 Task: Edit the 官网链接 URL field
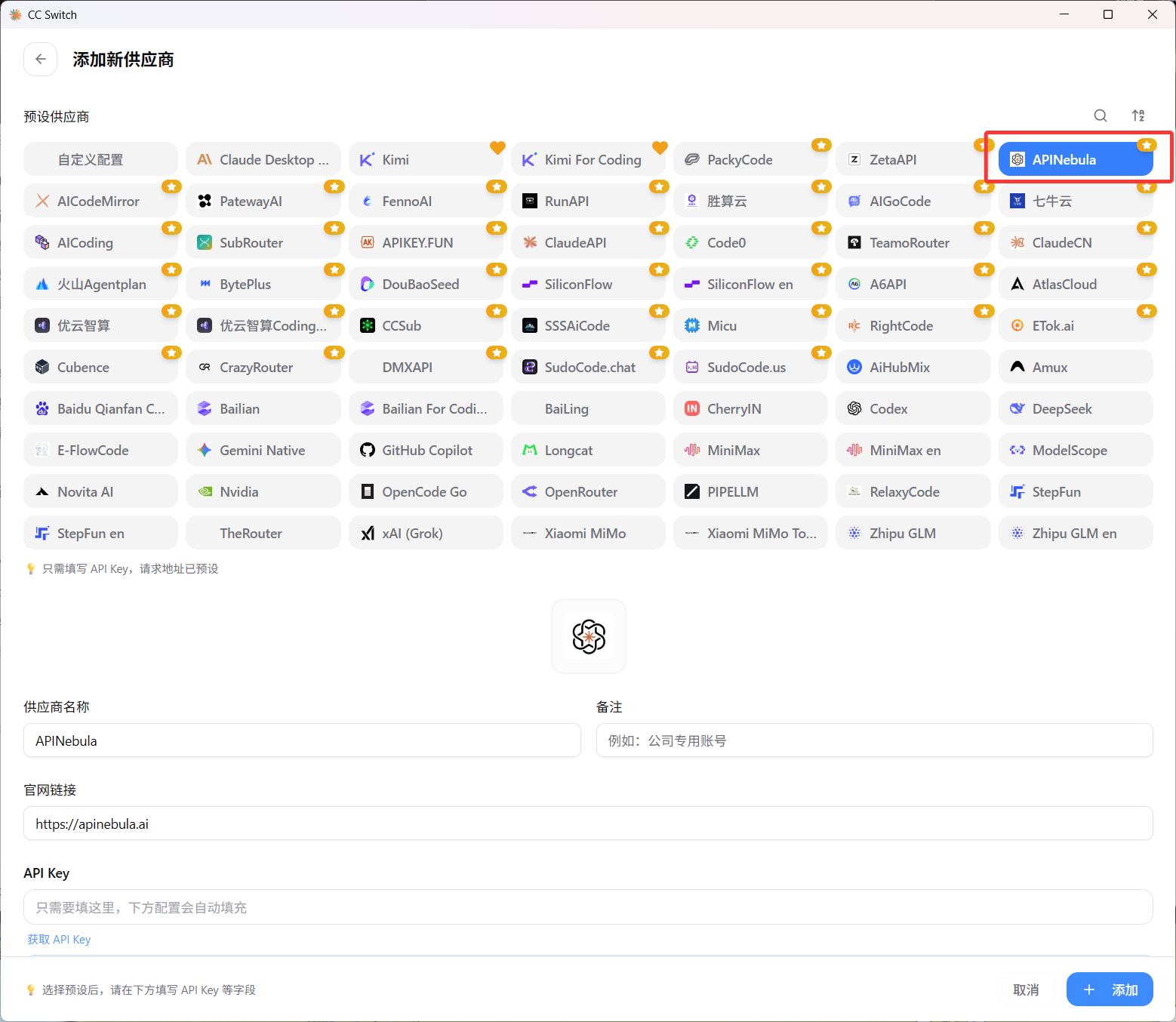pos(588,823)
